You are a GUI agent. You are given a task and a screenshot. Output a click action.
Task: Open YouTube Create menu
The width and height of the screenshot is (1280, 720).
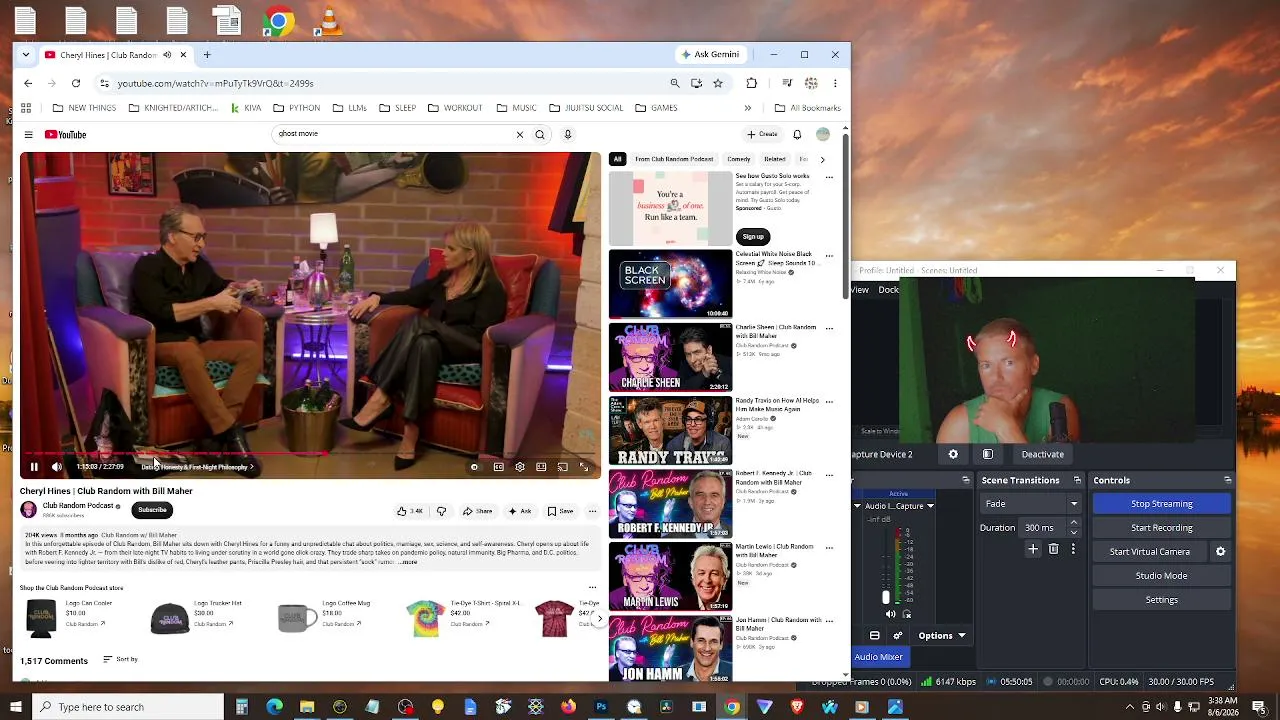tap(762, 134)
